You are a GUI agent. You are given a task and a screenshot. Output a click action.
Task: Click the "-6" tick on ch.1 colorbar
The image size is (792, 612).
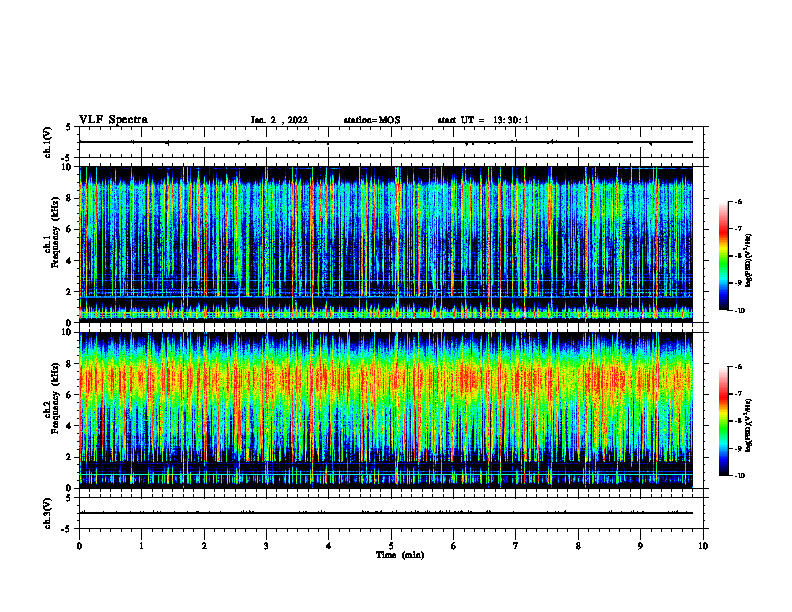[x=739, y=201]
